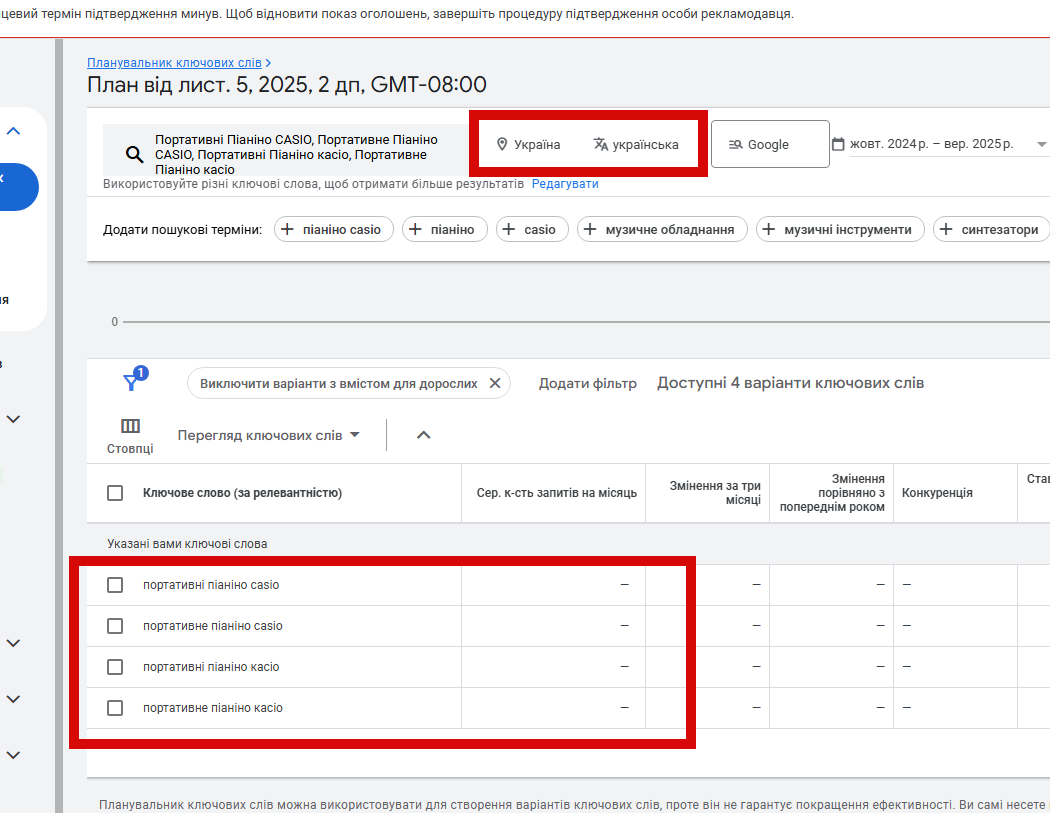Open the calendar icon of date range
This screenshot has height=813, width=1050.
coord(838,144)
